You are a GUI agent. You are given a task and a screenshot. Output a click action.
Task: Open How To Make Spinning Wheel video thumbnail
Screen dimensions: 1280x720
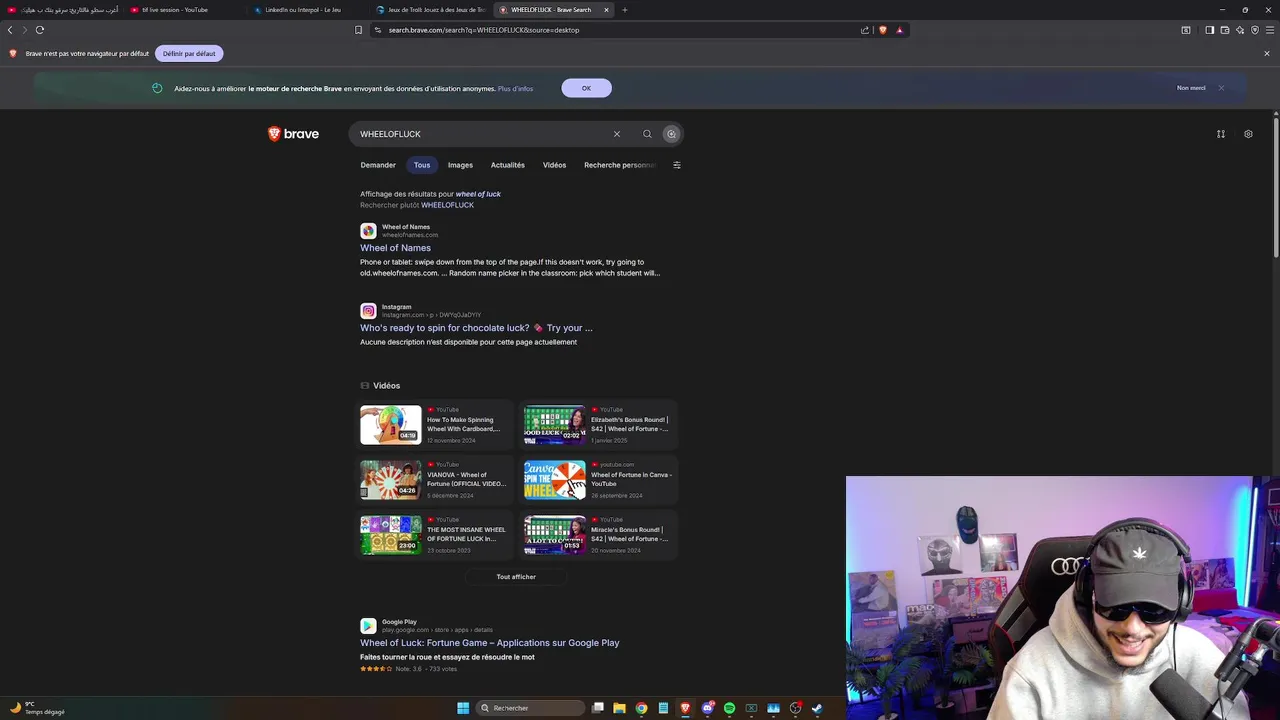(x=391, y=425)
